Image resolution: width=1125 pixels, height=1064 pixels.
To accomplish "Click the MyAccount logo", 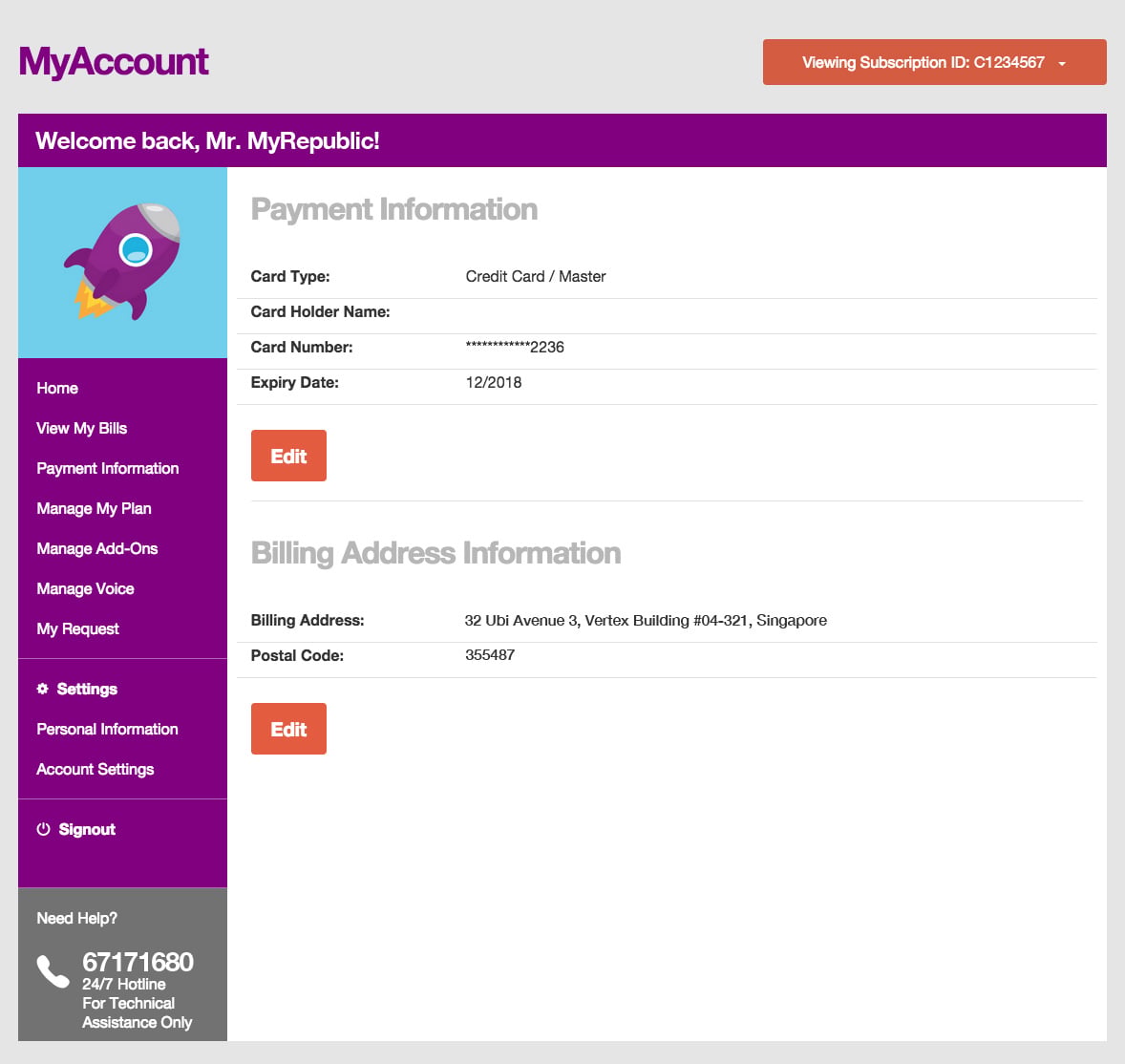I will [x=114, y=62].
